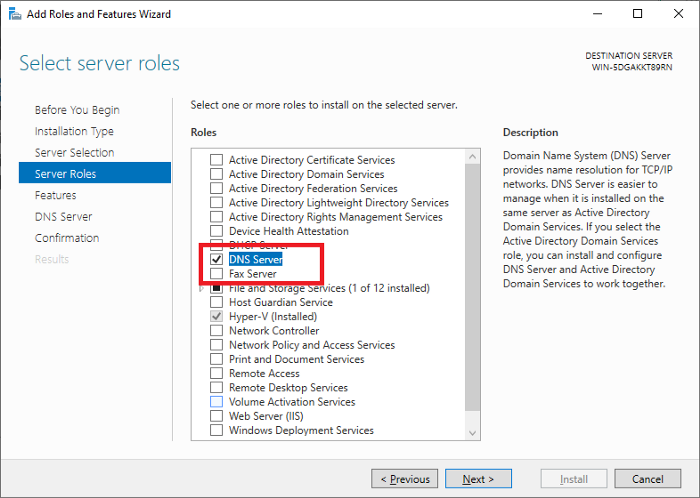
Task: Select the Server Roles step
Action: pyautogui.click(x=95, y=173)
